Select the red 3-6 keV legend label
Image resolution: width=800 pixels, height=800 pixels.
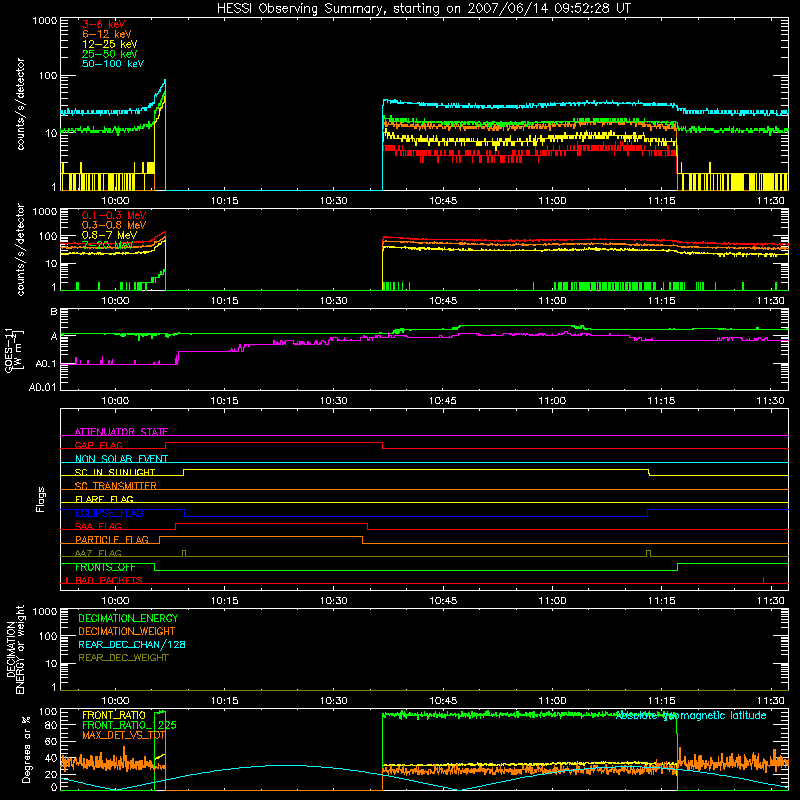[104, 24]
